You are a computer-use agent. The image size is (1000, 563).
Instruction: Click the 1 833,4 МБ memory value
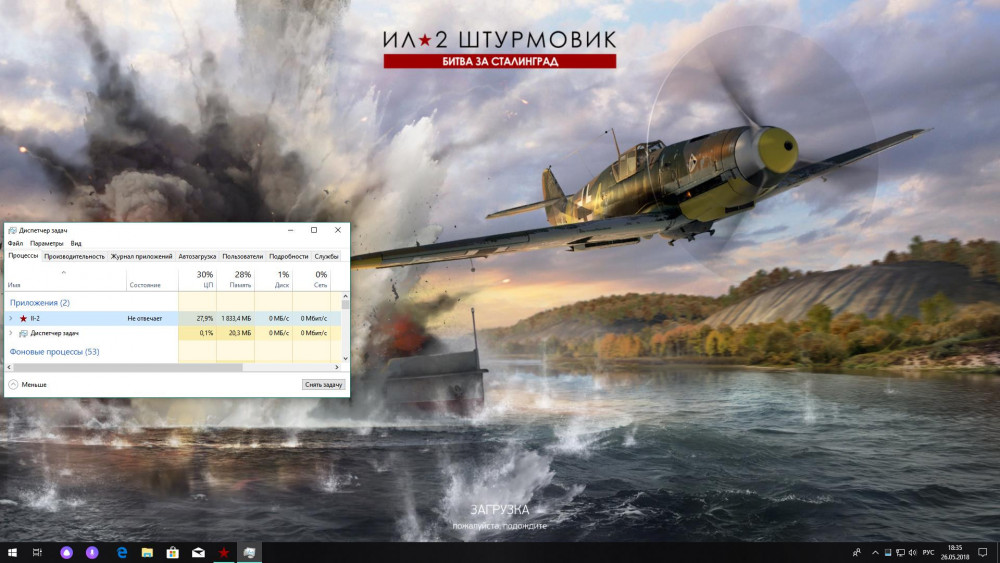click(236, 318)
